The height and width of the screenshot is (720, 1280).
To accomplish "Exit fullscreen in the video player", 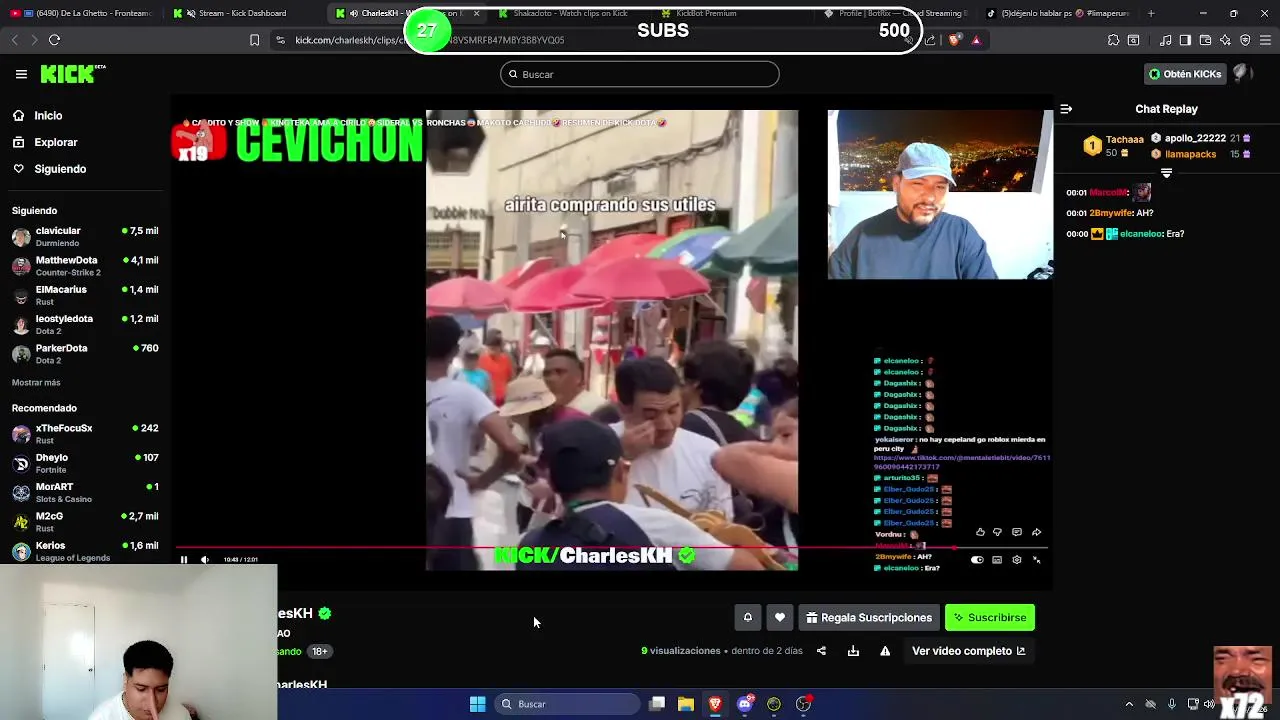I will (x=1036, y=560).
